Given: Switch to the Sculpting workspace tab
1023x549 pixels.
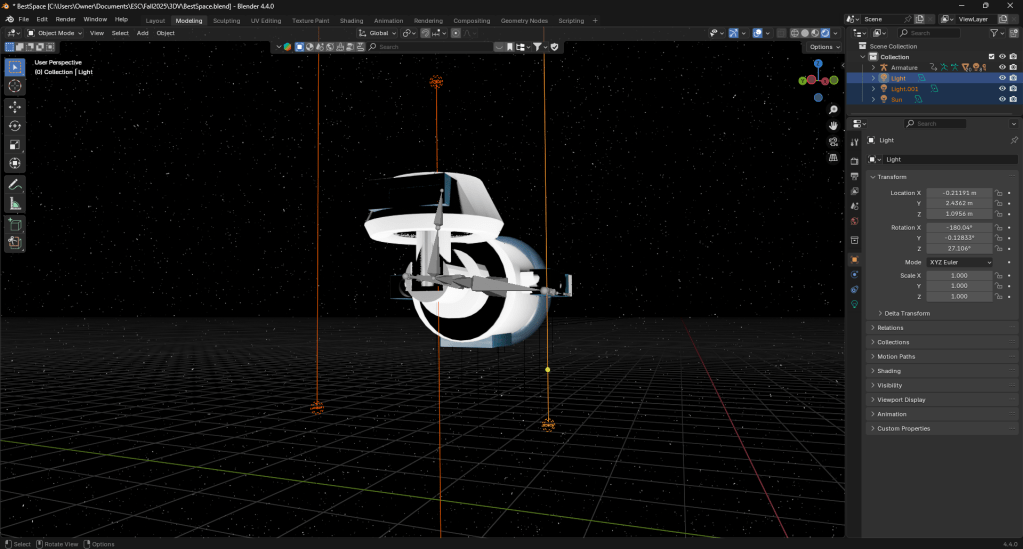Looking at the screenshot, I should tap(227, 20).
